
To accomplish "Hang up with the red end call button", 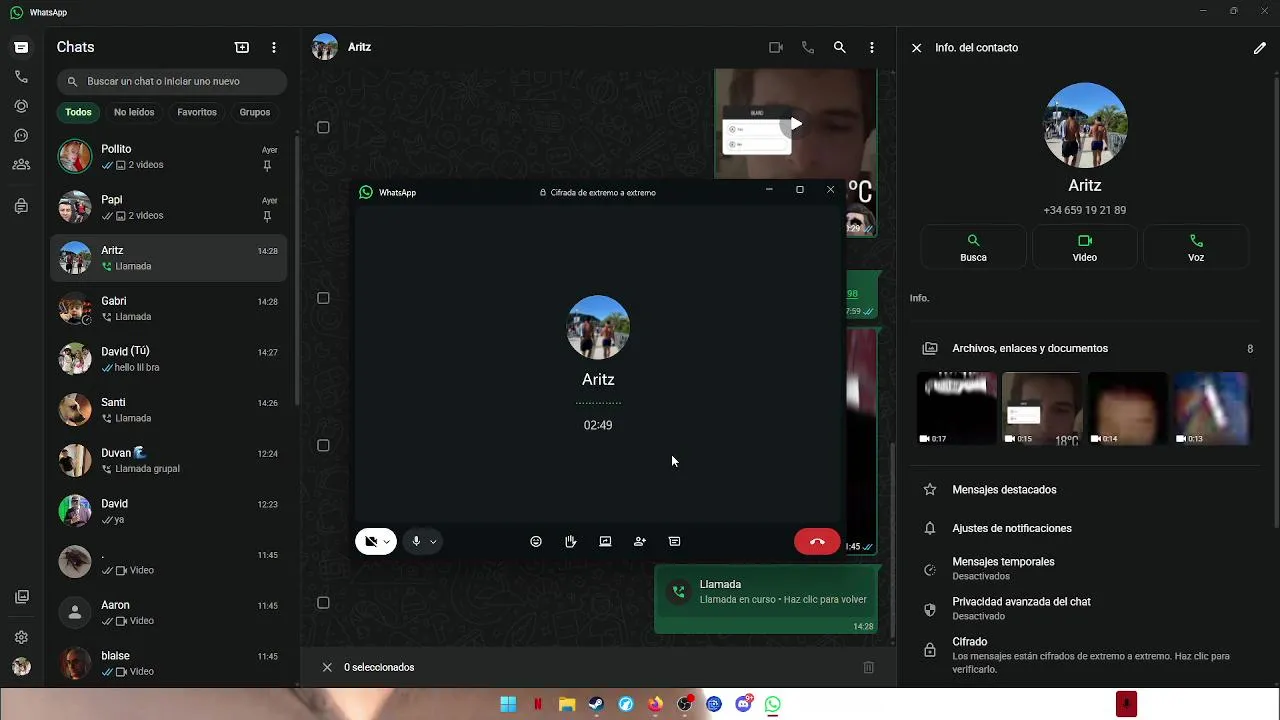I will tap(817, 541).
